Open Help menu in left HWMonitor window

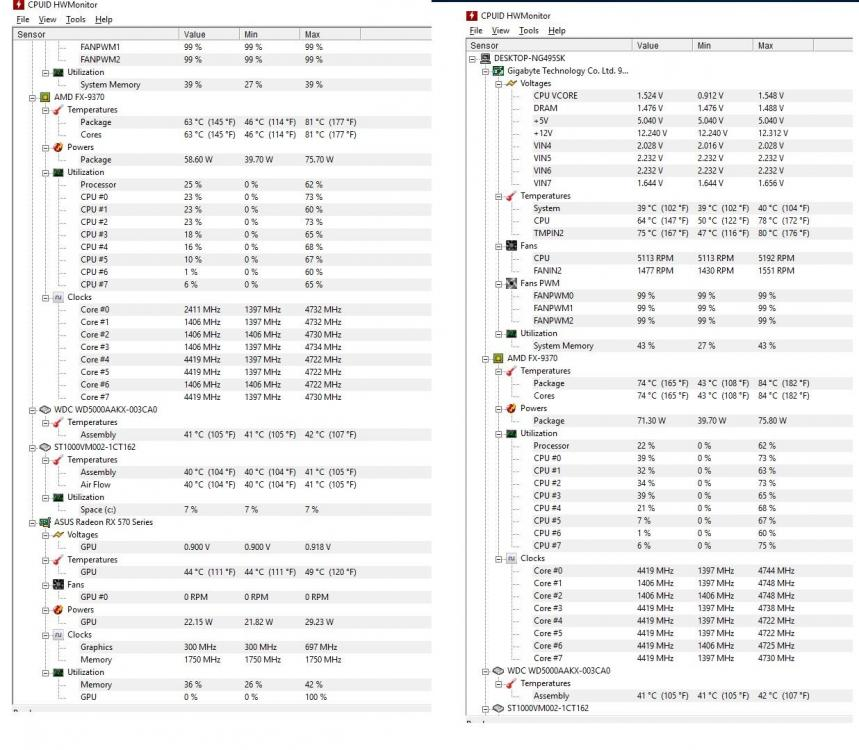(x=104, y=19)
